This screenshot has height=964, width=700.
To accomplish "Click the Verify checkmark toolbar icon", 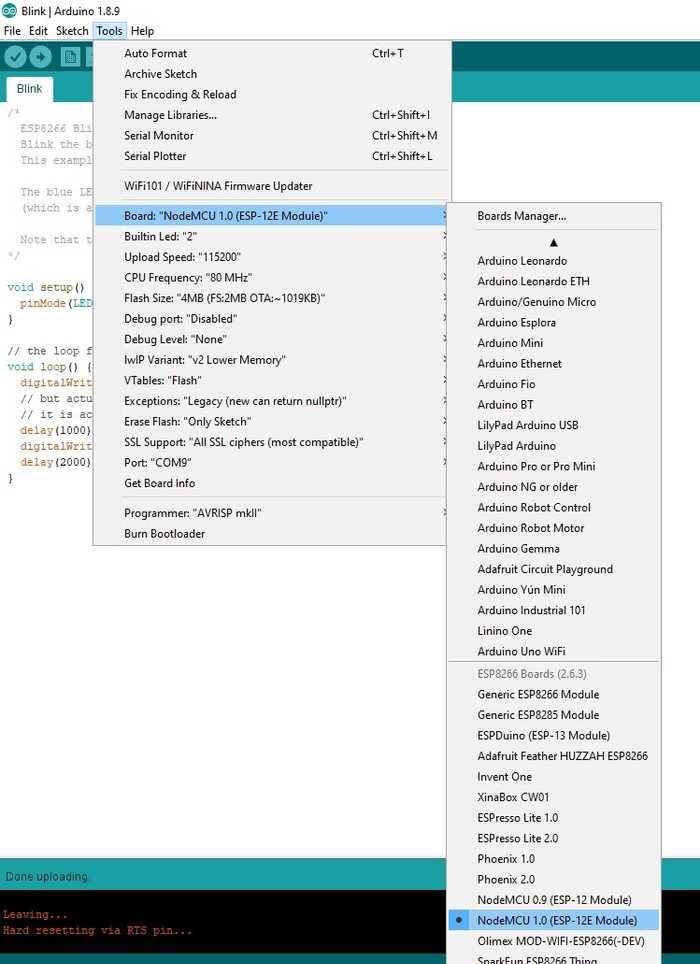I will tap(15, 57).
